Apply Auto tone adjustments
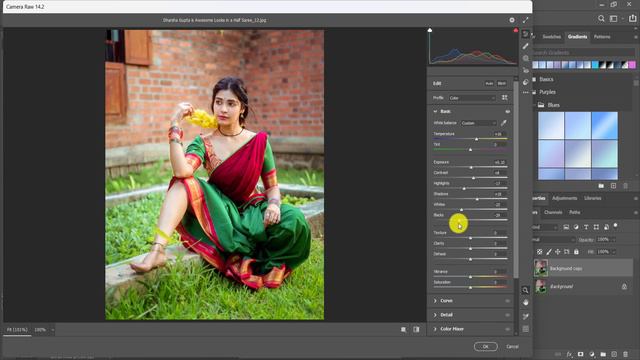 point(489,83)
